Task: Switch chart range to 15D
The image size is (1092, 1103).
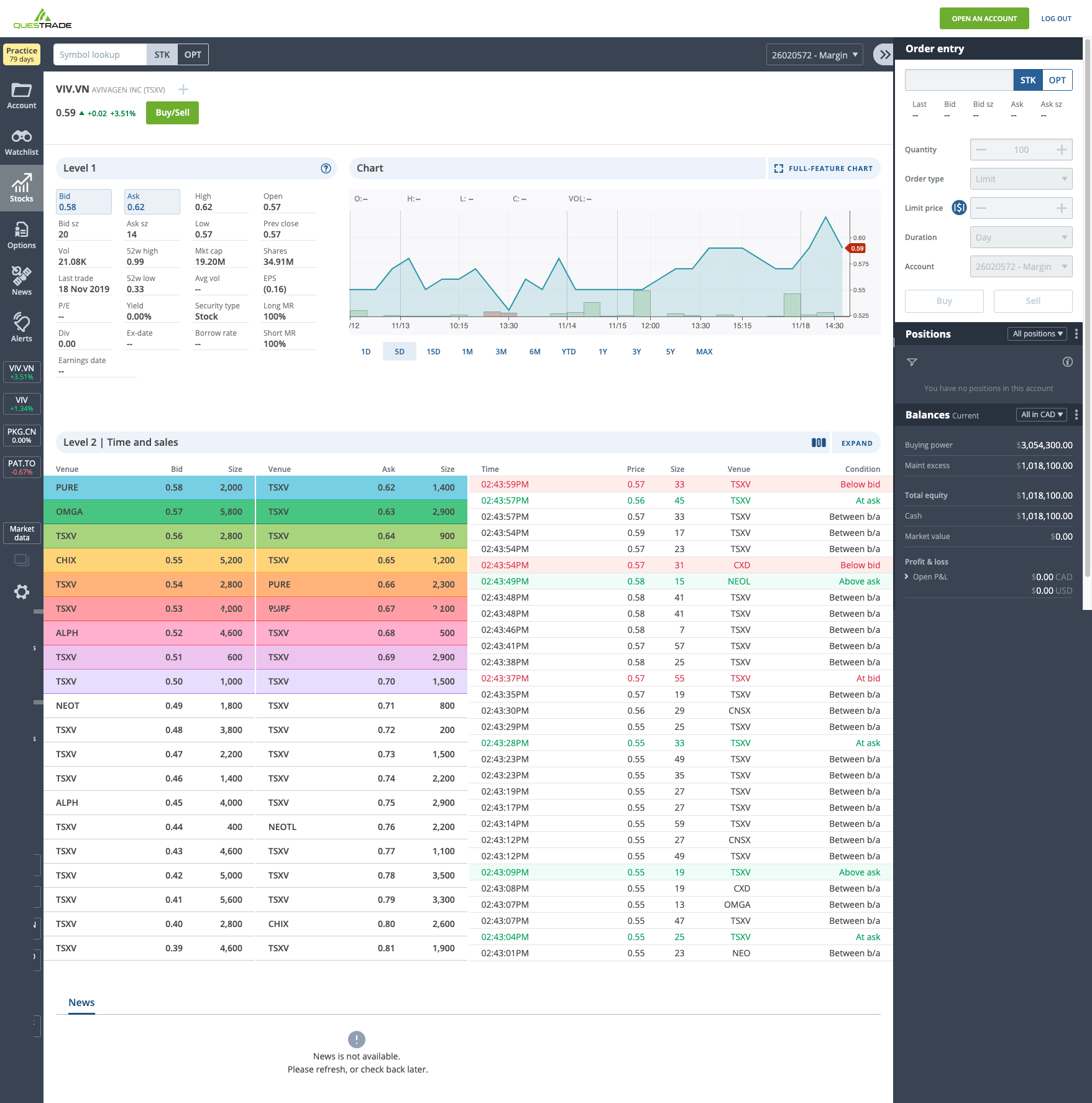Action: tap(433, 352)
